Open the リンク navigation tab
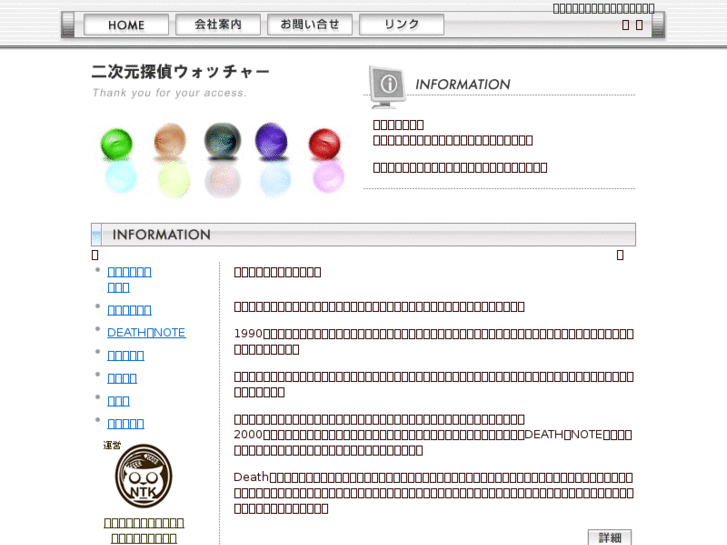This screenshot has width=727, height=545. pyautogui.click(x=402, y=25)
